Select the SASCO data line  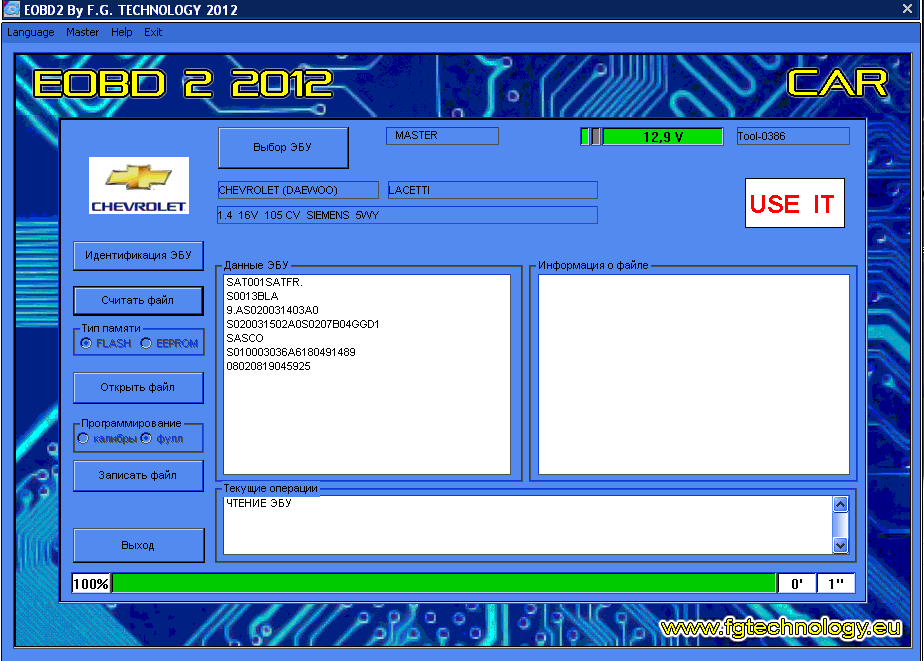coord(245,338)
